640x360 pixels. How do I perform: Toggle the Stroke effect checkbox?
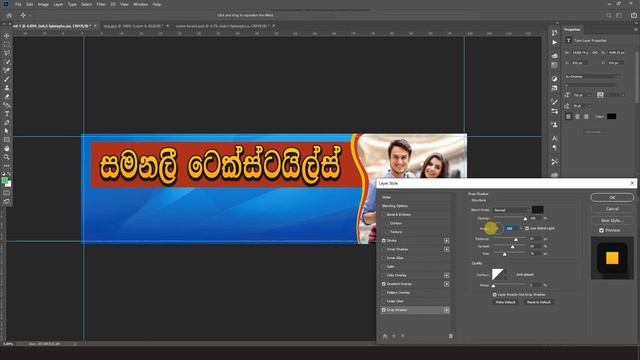tap(384, 241)
